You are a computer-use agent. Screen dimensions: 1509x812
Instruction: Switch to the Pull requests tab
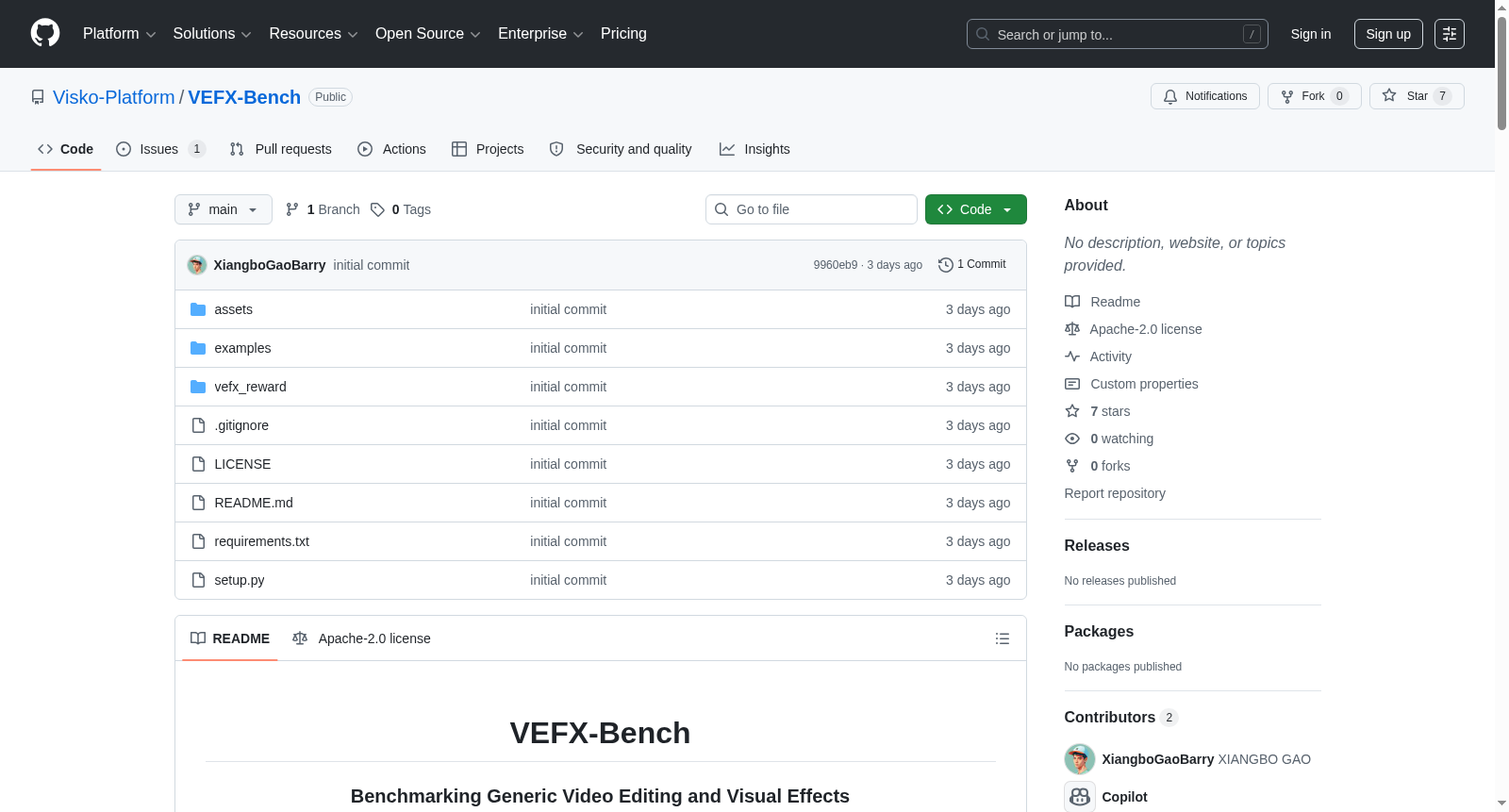281,149
